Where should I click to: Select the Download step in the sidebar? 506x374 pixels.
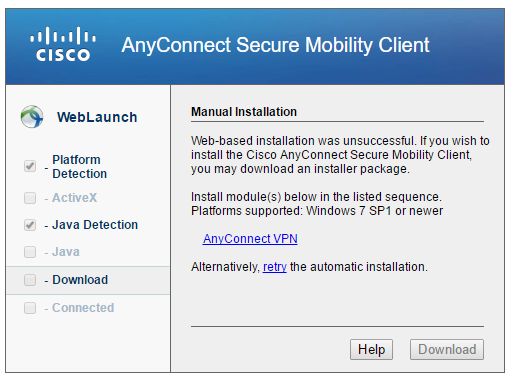(88, 280)
